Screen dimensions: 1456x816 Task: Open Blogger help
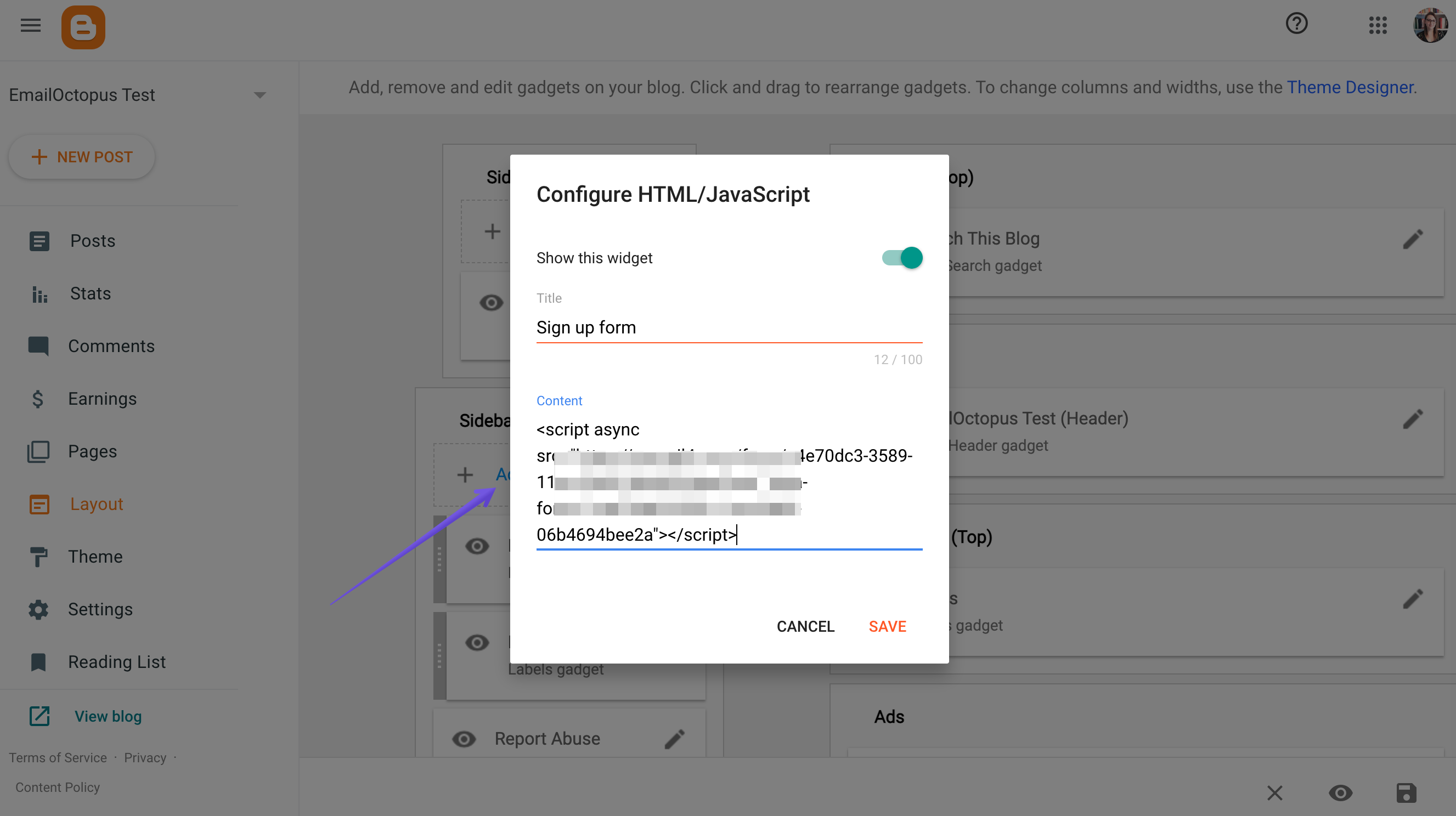click(x=1296, y=24)
